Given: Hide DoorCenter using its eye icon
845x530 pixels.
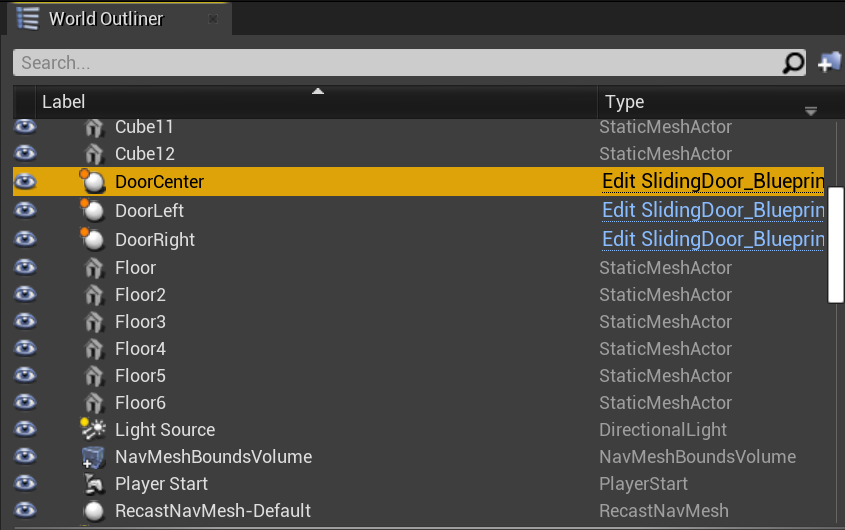Looking at the screenshot, I should tap(25, 182).
